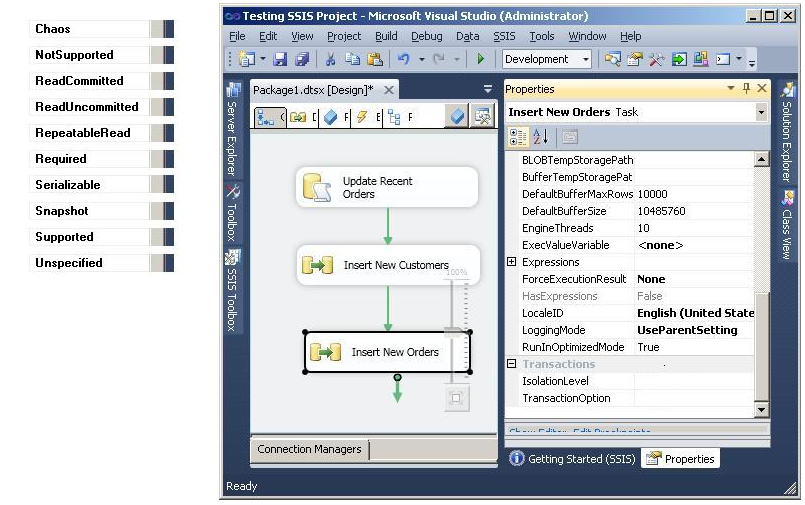The height and width of the screenshot is (505, 805).
Task: Save the current package with Save icon
Action: coord(280,60)
